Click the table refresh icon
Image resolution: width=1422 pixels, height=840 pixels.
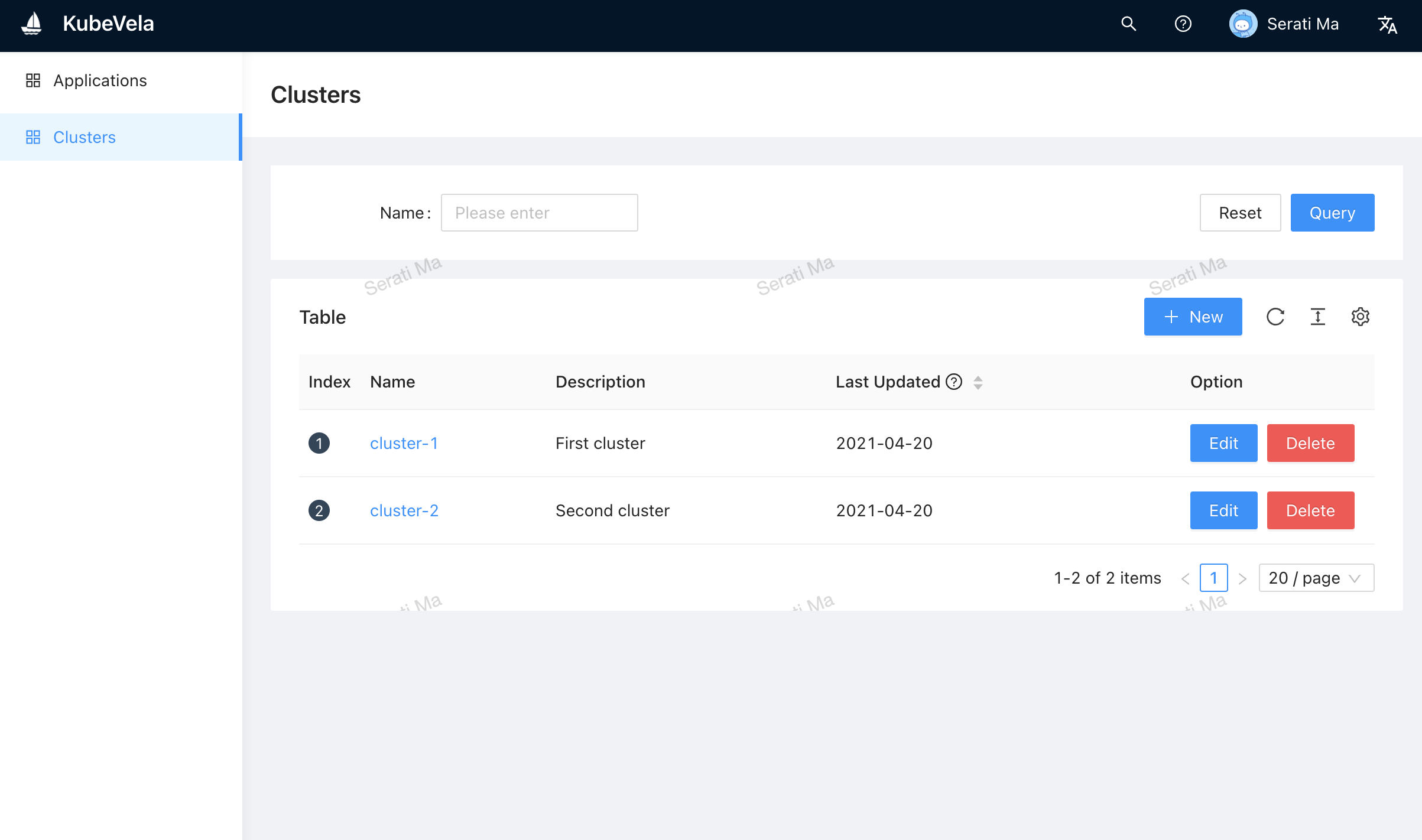point(1275,317)
